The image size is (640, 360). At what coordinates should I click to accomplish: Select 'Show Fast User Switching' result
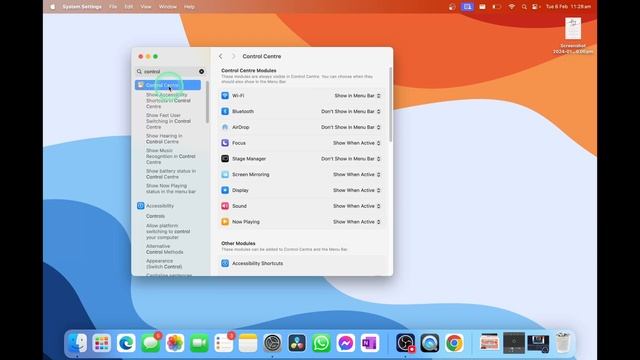[168, 121]
